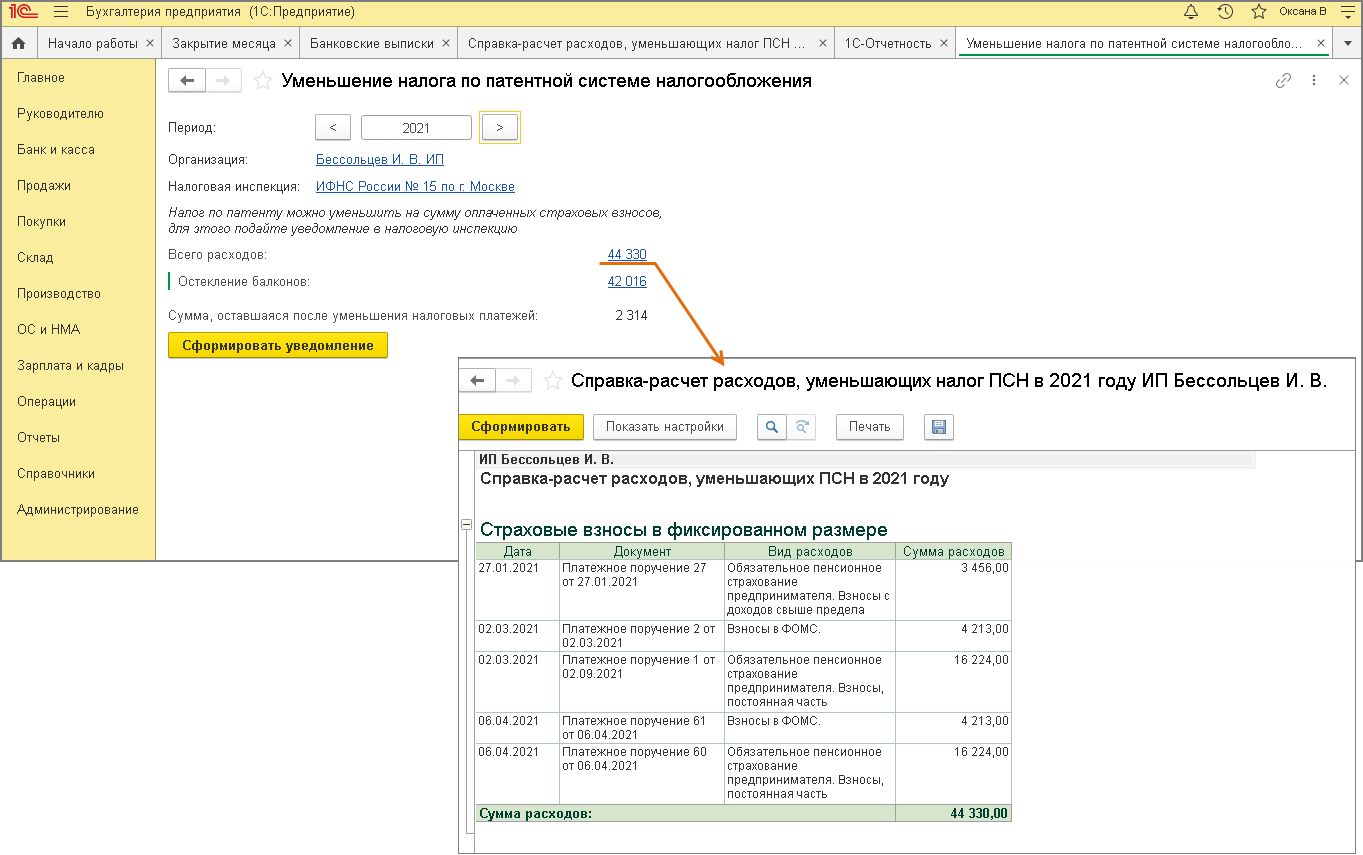Close the tax reduction form
The height and width of the screenshot is (855, 1363).
(1344, 81)
